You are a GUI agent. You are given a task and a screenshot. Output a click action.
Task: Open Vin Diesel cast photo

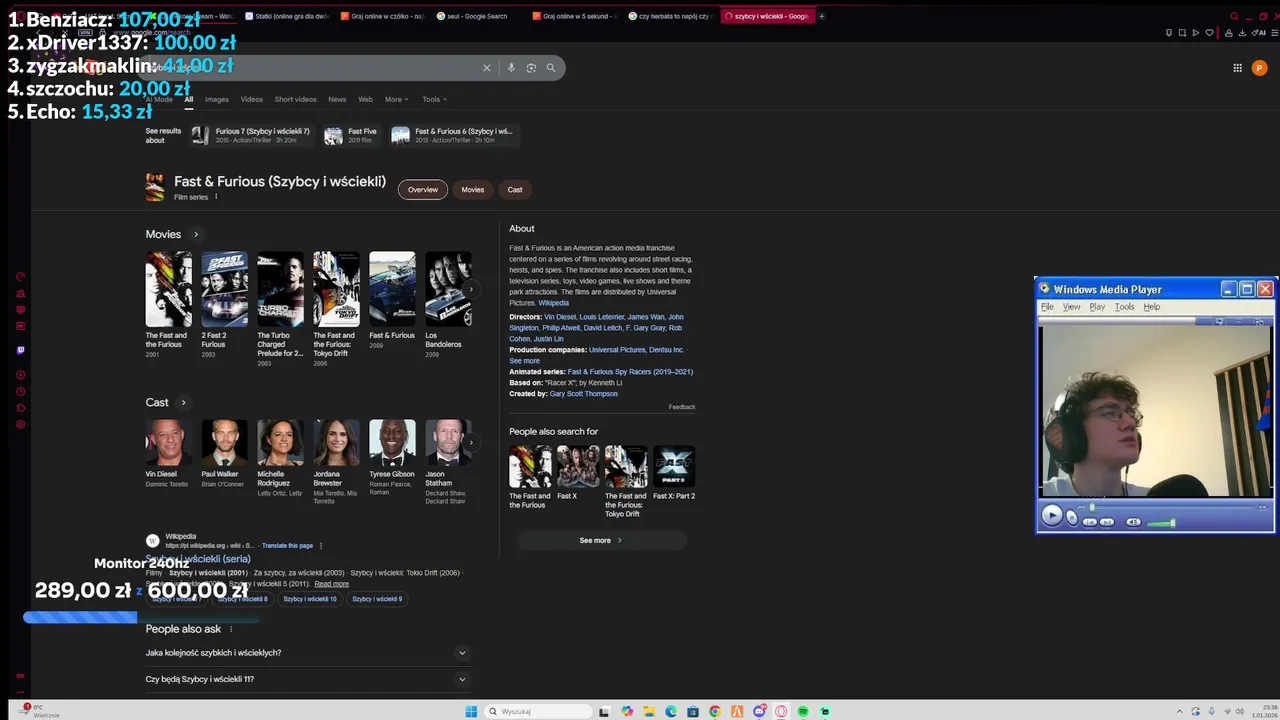coord(168,442)
